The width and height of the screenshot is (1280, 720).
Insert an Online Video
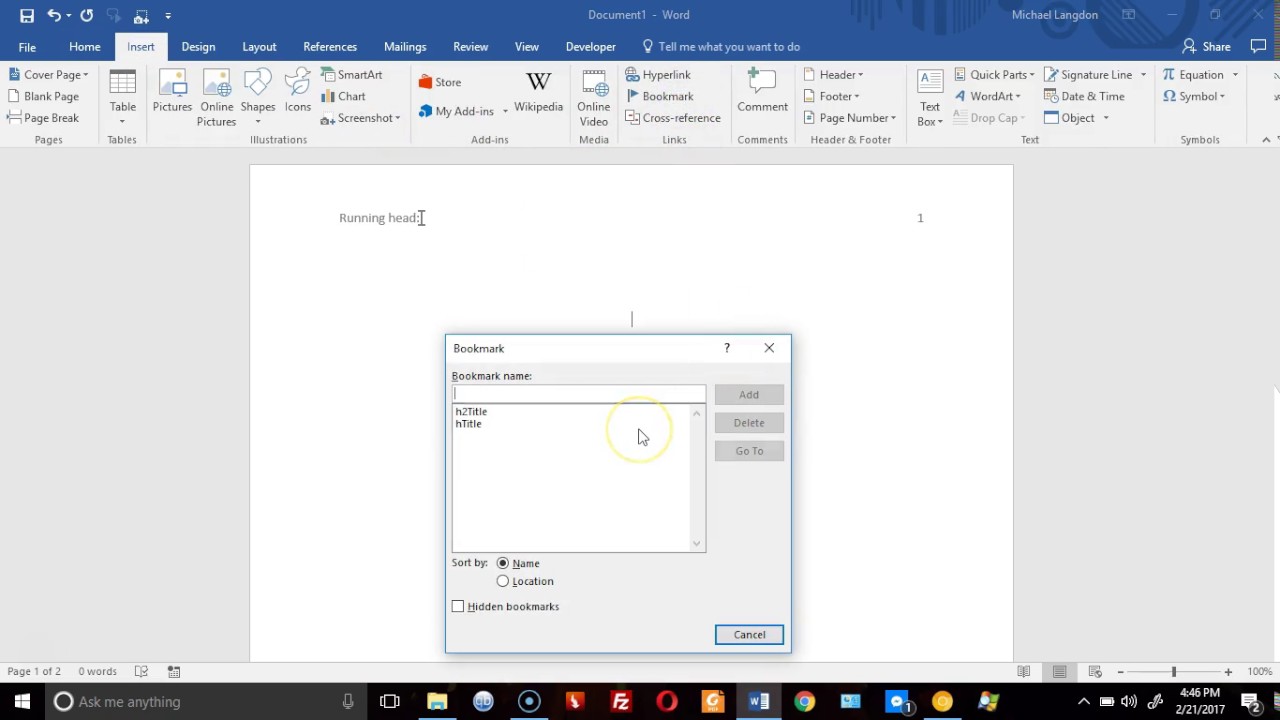[x=594, y=98]
